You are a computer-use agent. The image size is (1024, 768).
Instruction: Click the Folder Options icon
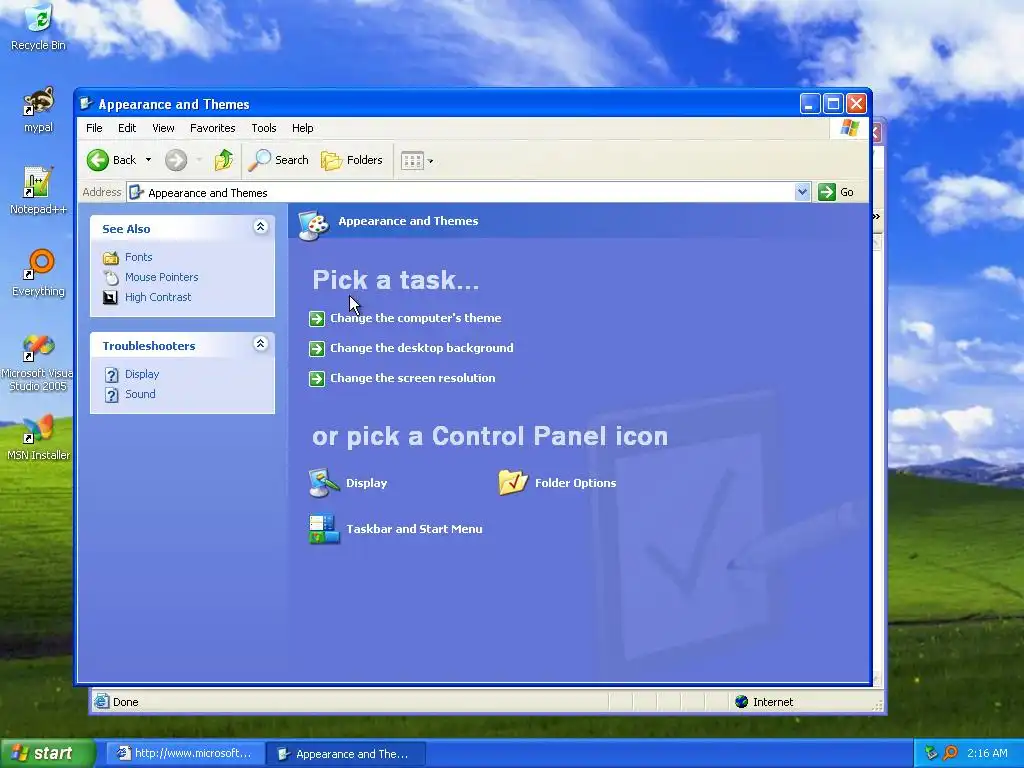click(513, 483)
